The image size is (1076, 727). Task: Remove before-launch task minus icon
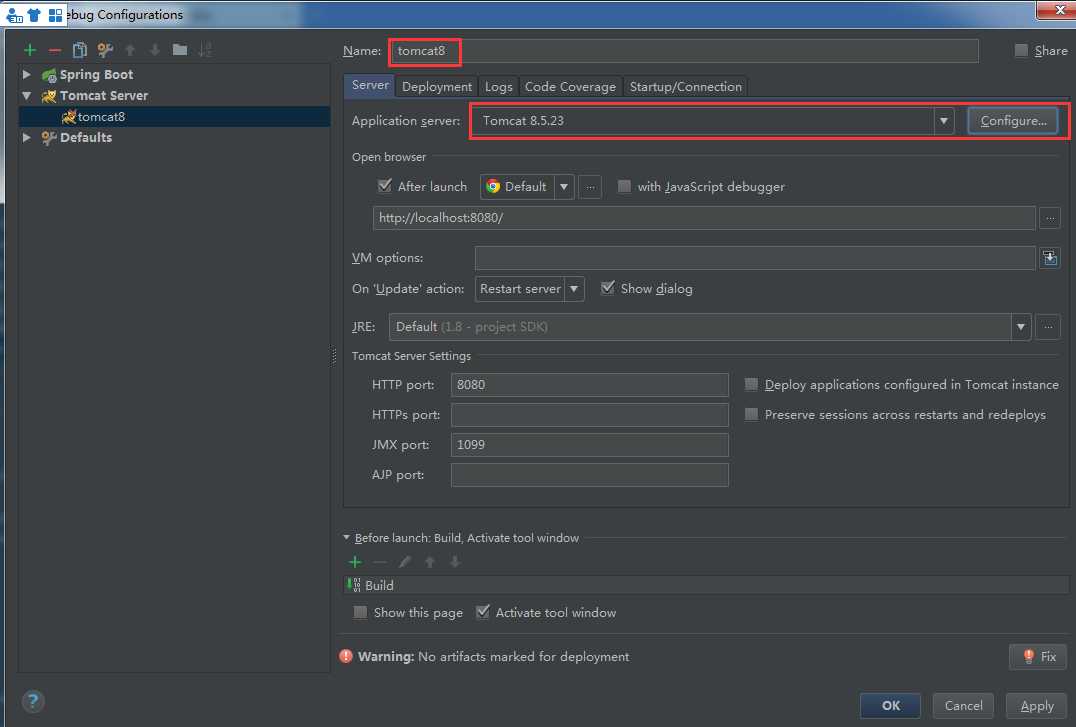(x=379, y=562)
